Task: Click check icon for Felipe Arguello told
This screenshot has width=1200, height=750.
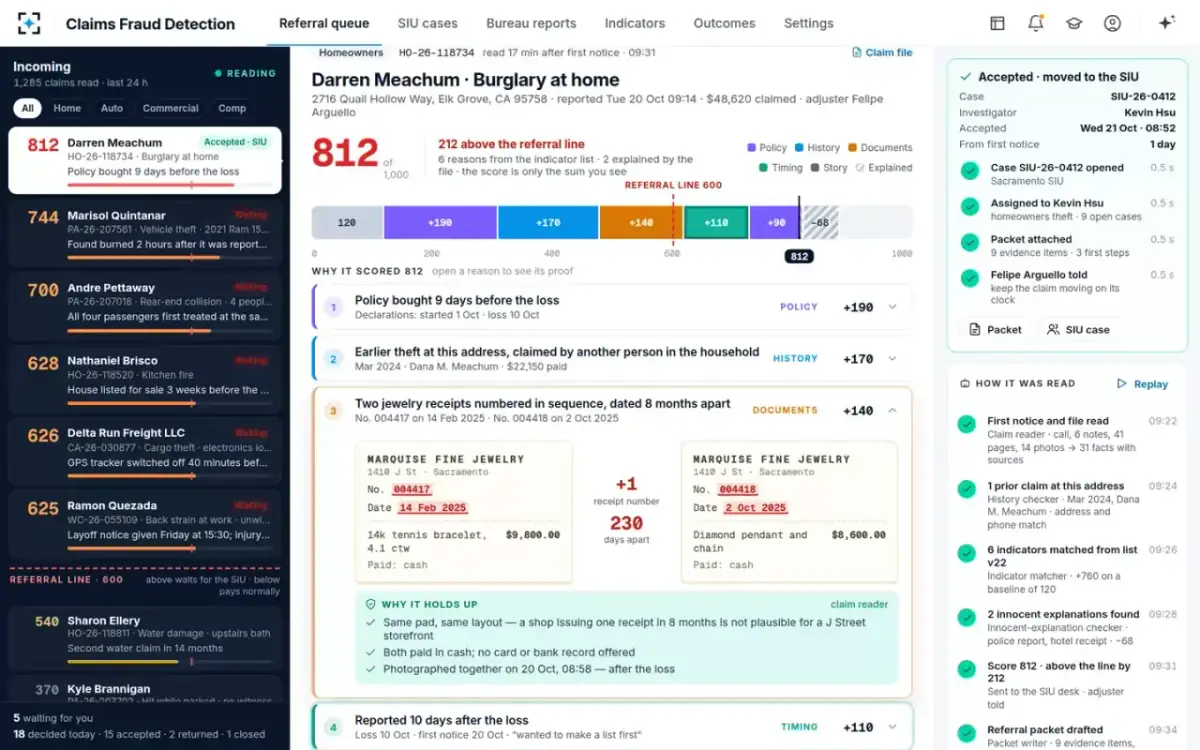Action: [x=970, y=279]
